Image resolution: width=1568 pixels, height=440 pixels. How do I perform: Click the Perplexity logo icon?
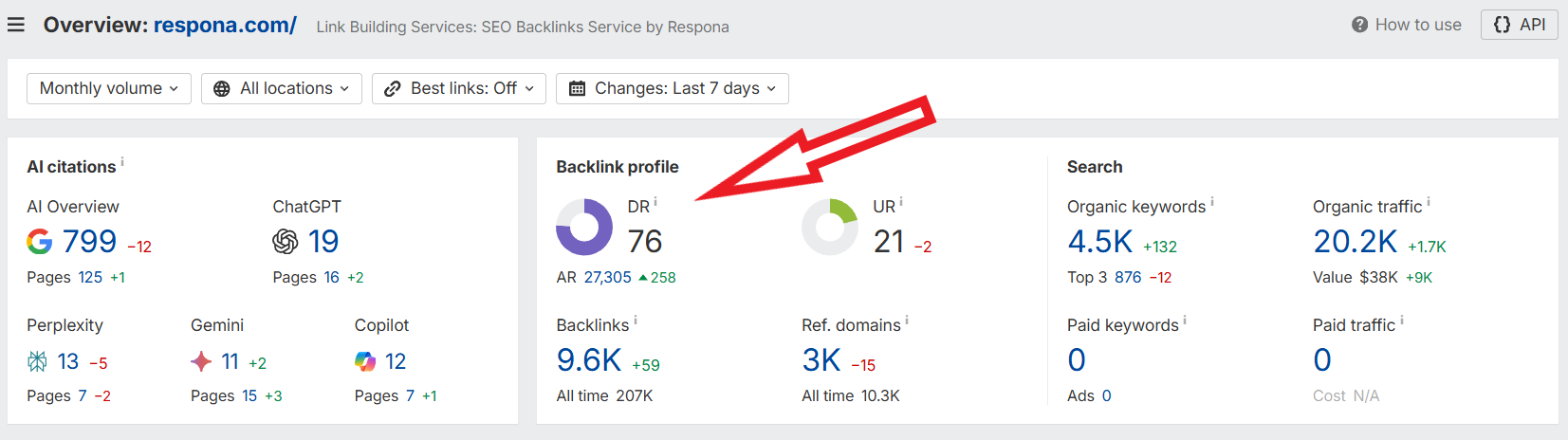click(x=37, y=361)
